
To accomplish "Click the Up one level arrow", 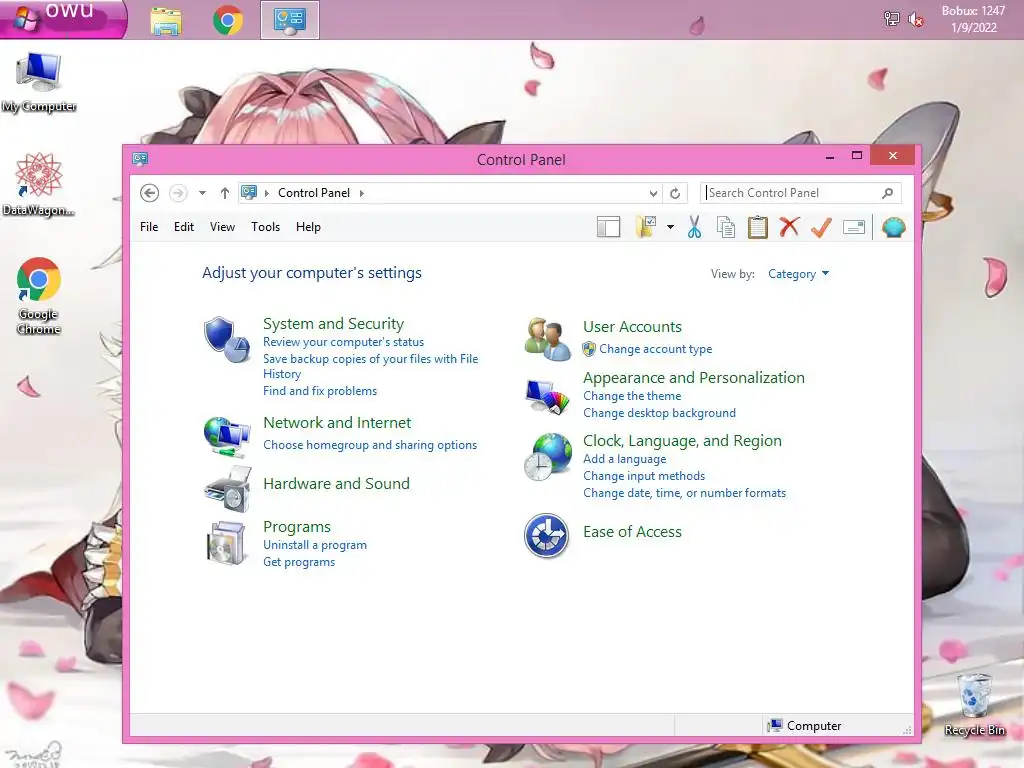I will click(x=225, y=193).
